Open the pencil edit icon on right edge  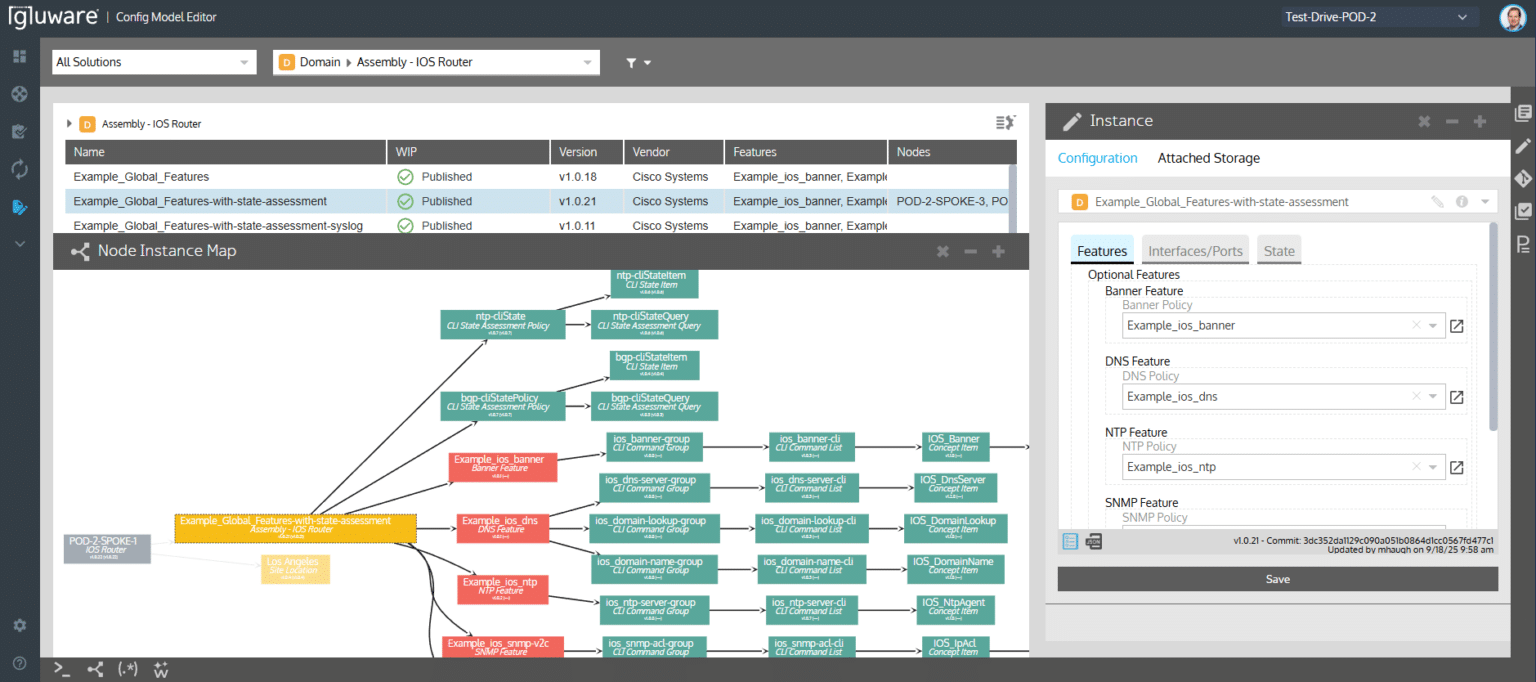point(1523,146)
